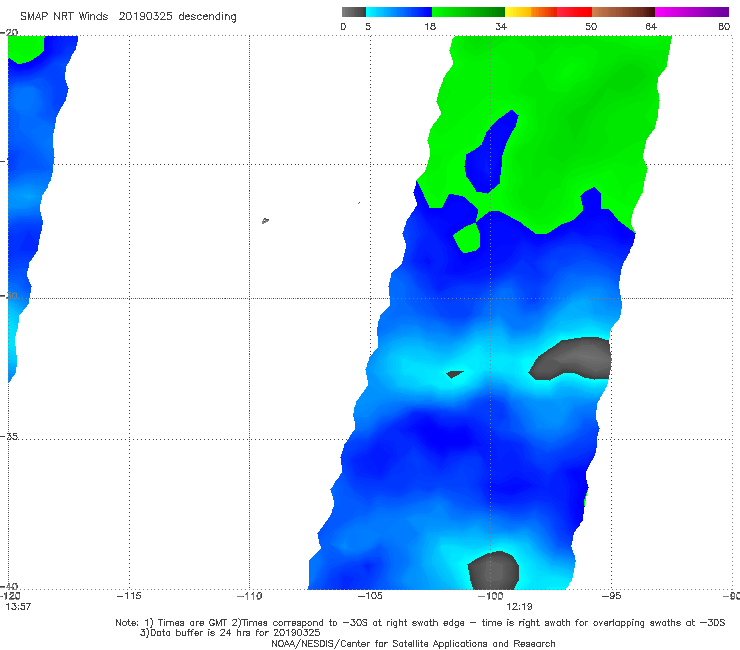The image size is (740, 650).
Task: Click the swath time '12:19'
Action: pyautogui.click(x=519, y=607)
